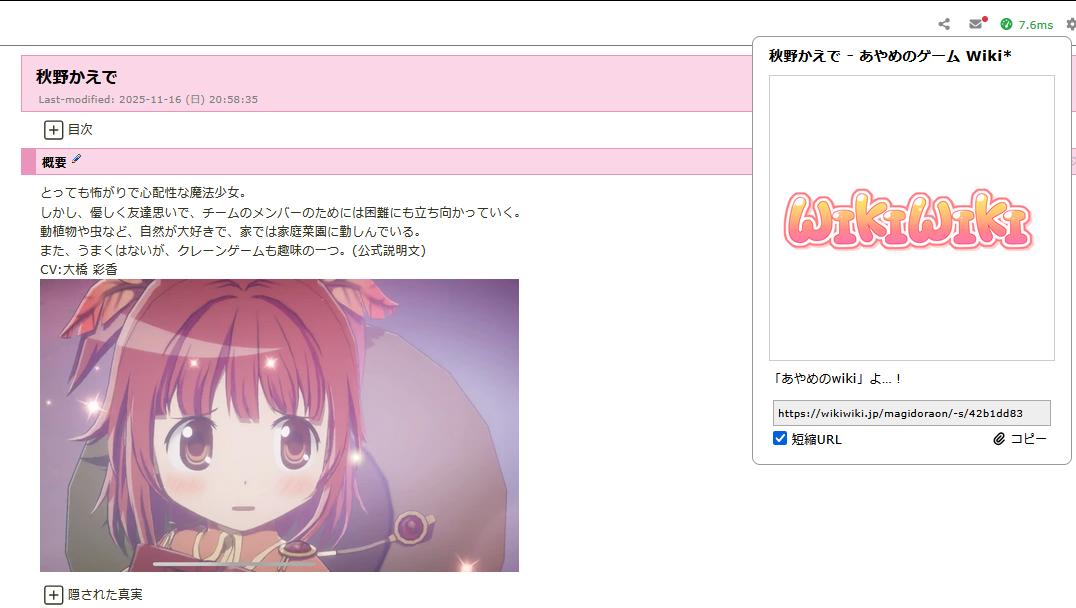Screen dimensions: 1076x608
Task: Click the paperclip コピー button
Action: point(1020,439)
